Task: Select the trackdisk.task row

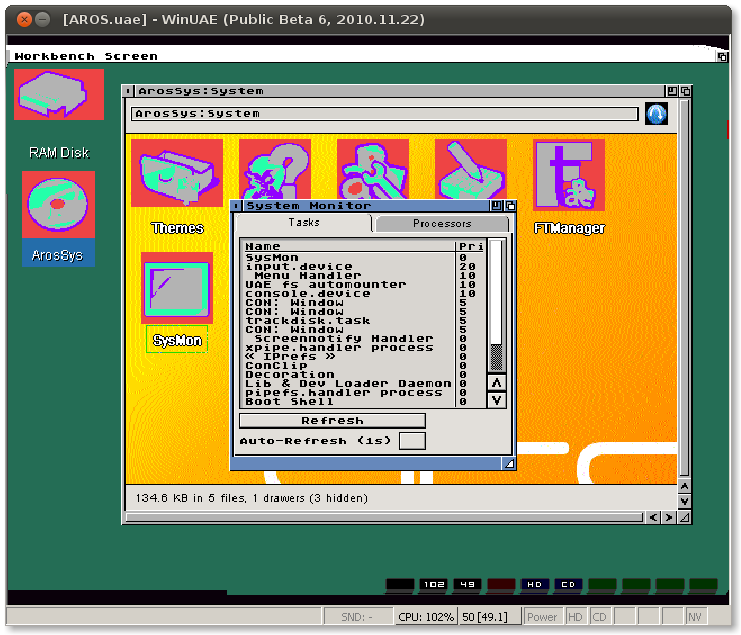Action: 363,321
